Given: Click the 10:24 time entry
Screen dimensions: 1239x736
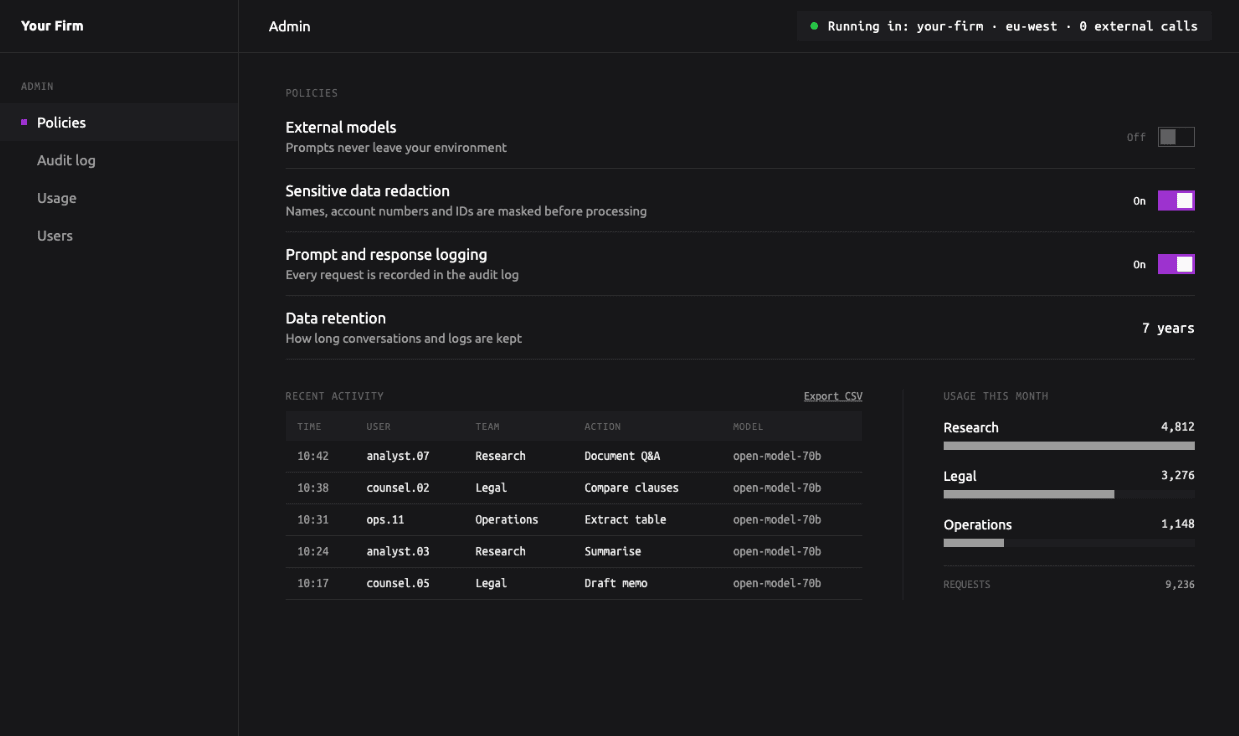Looking at the screenshot, I should [313, 551].
